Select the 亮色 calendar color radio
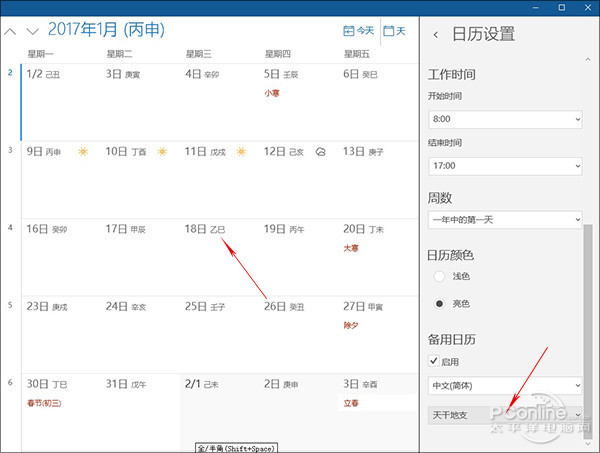Screen dimensions: 600x453 (x=439, y=303)
